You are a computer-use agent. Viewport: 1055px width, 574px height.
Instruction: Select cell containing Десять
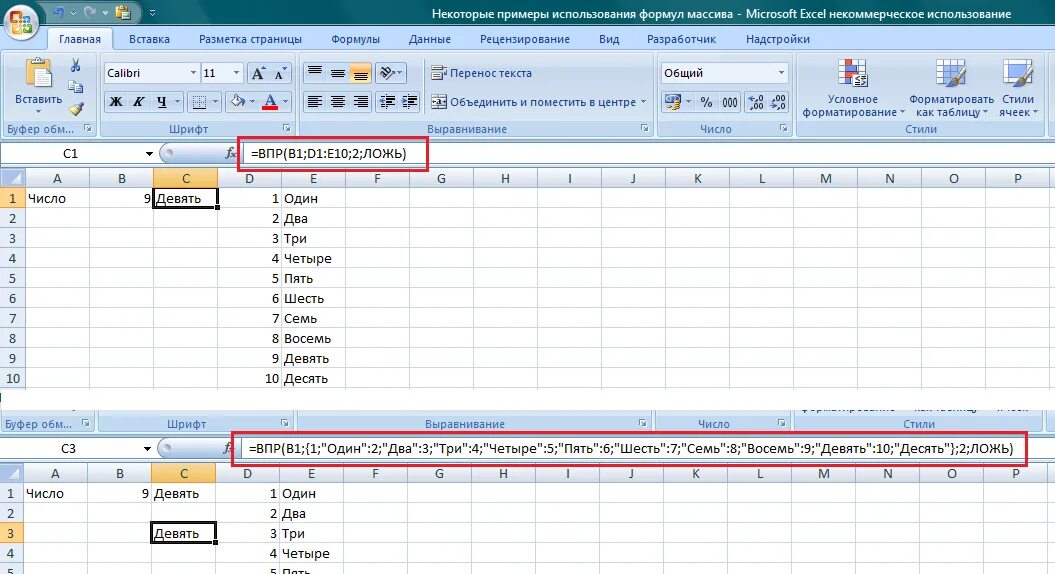coord(313,378)
